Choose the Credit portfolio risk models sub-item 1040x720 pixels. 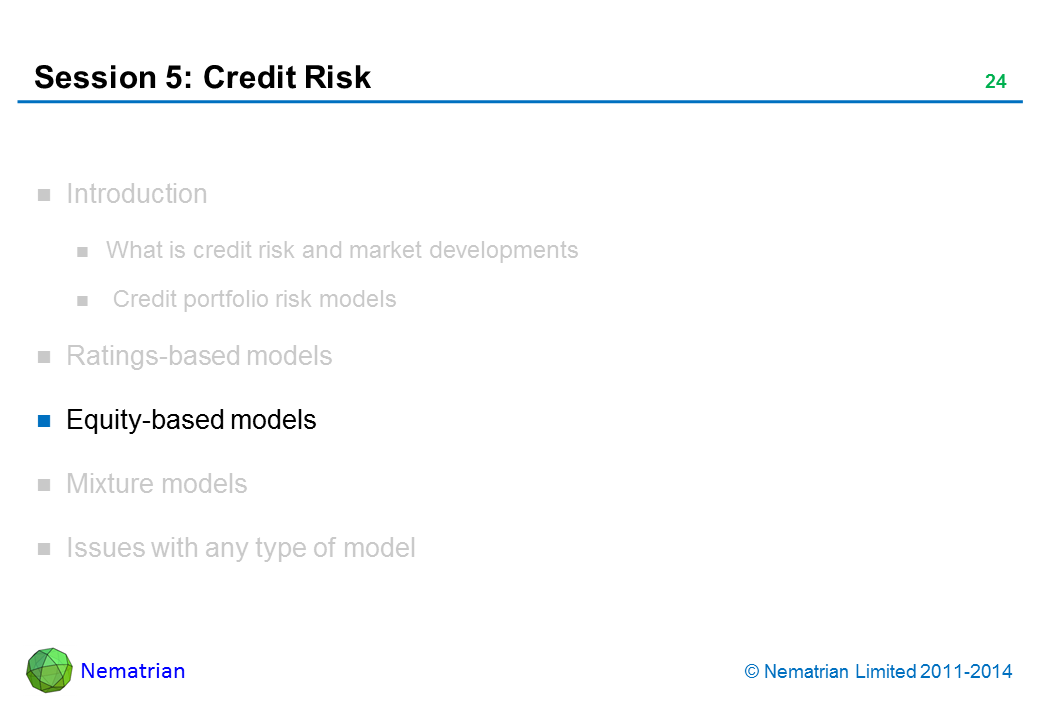pos(254,299)
